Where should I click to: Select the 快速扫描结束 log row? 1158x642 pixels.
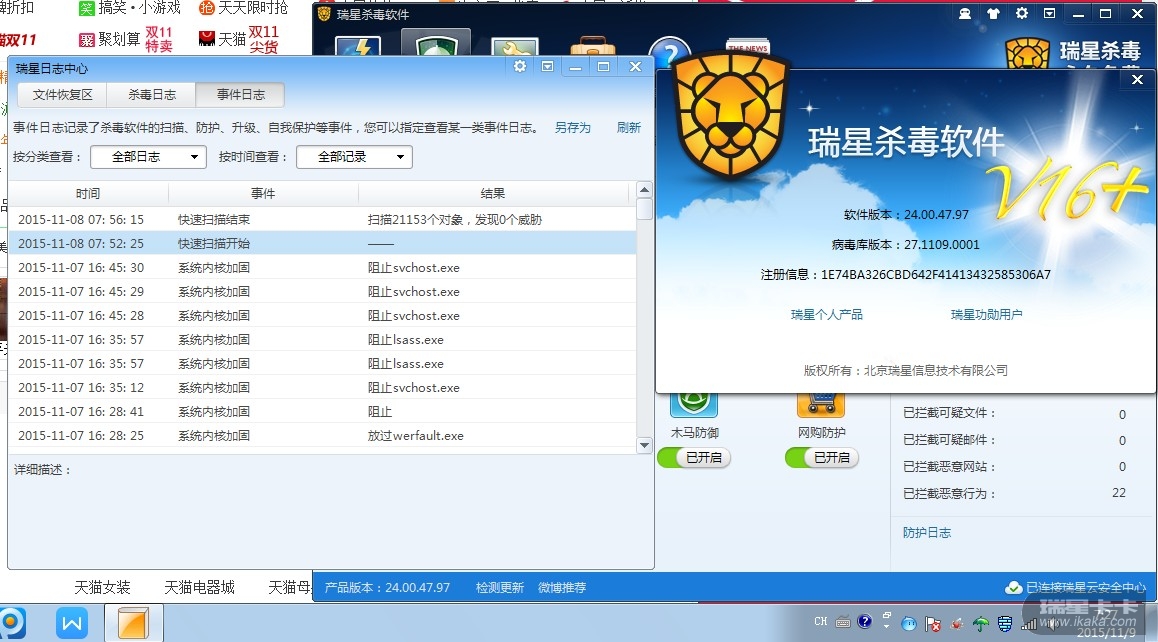[x=322, y=219]
